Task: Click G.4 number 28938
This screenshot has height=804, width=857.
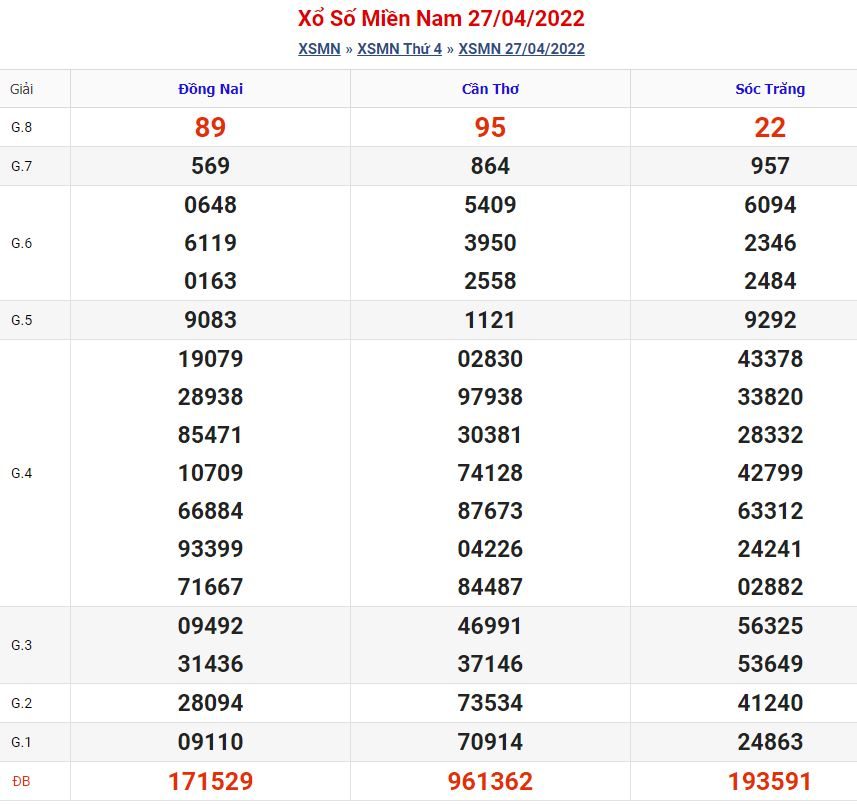Action: (210, 397)
